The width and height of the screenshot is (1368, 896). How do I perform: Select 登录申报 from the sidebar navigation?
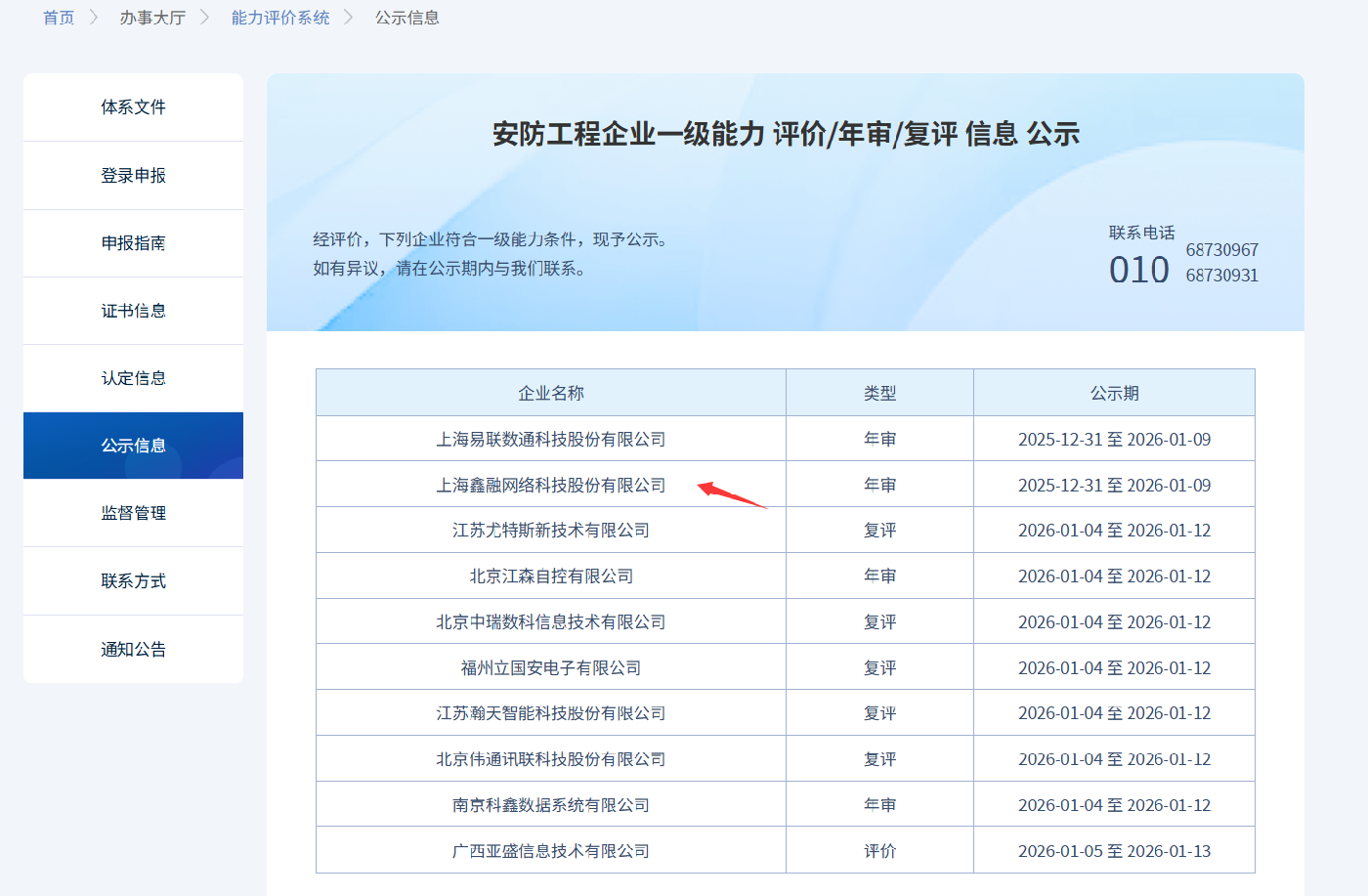click(132, 175)
